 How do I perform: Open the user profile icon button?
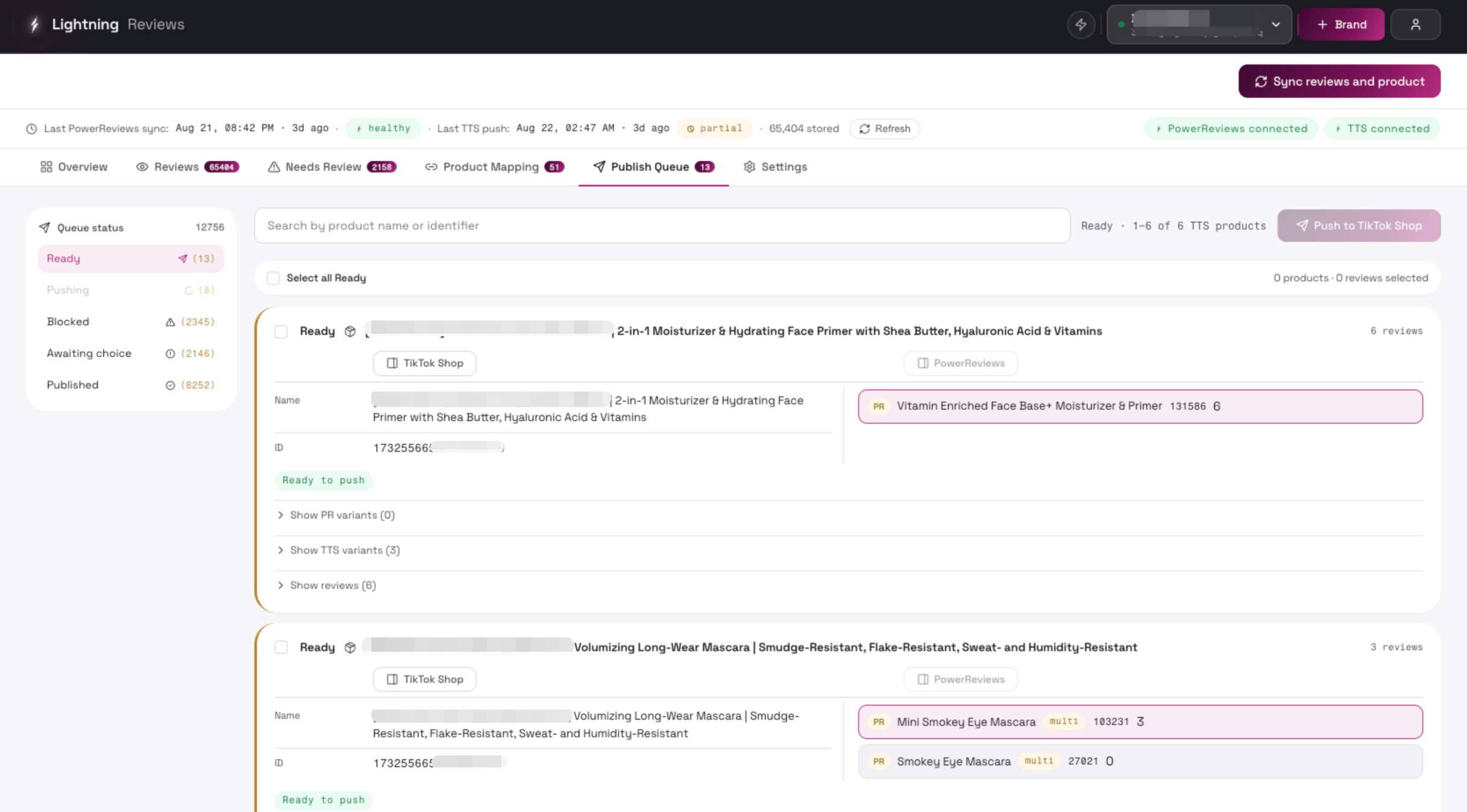1415,25
